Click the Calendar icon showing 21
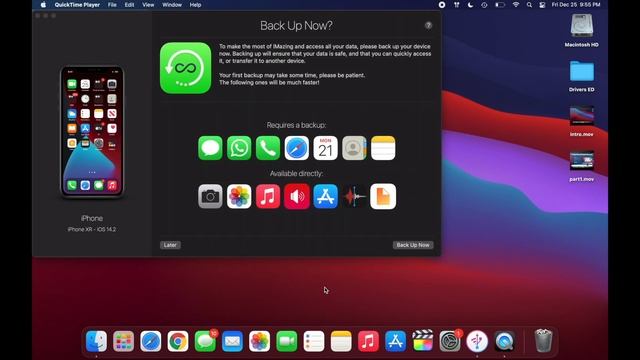 (325, 148)
